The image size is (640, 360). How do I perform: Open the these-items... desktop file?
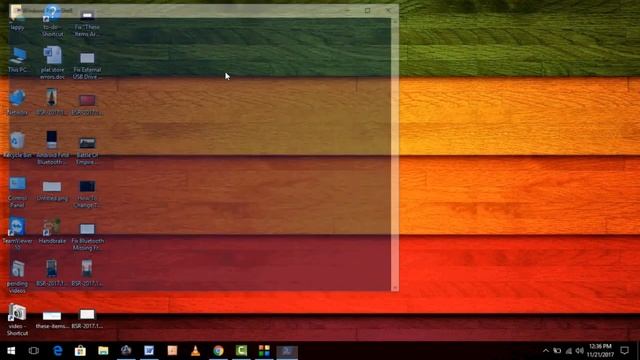coord(52,320)
